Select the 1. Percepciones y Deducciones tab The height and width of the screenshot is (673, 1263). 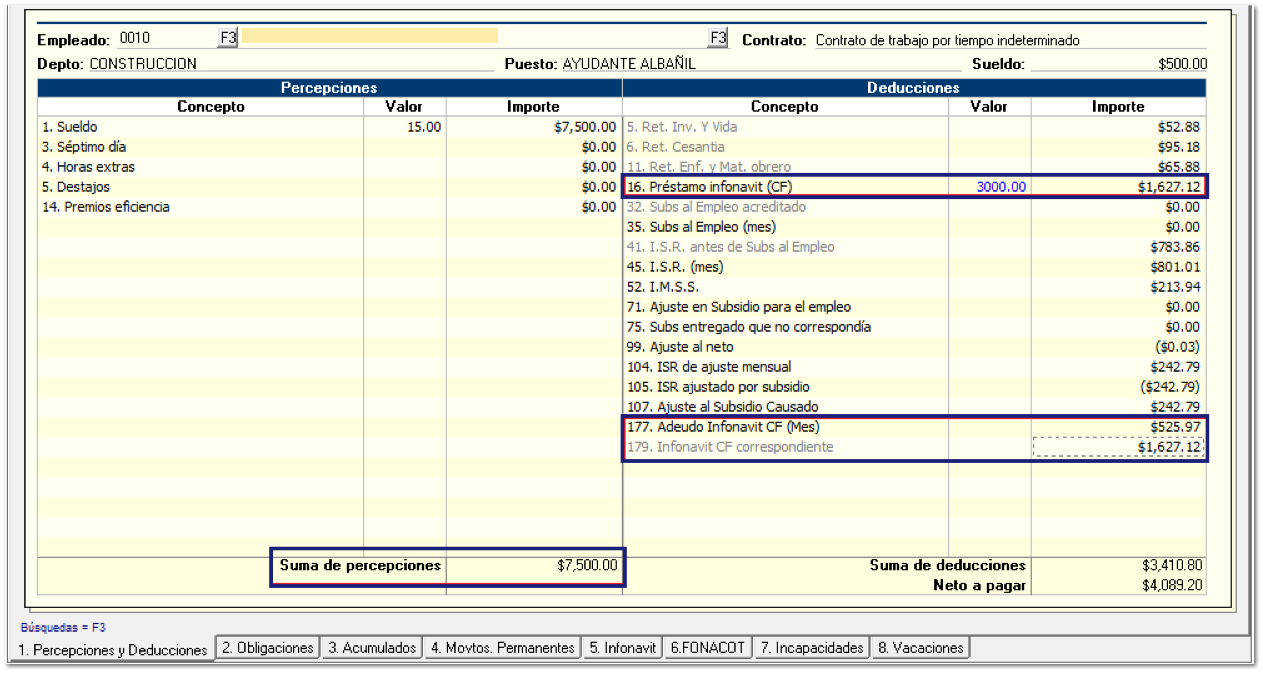click(112, 650)
